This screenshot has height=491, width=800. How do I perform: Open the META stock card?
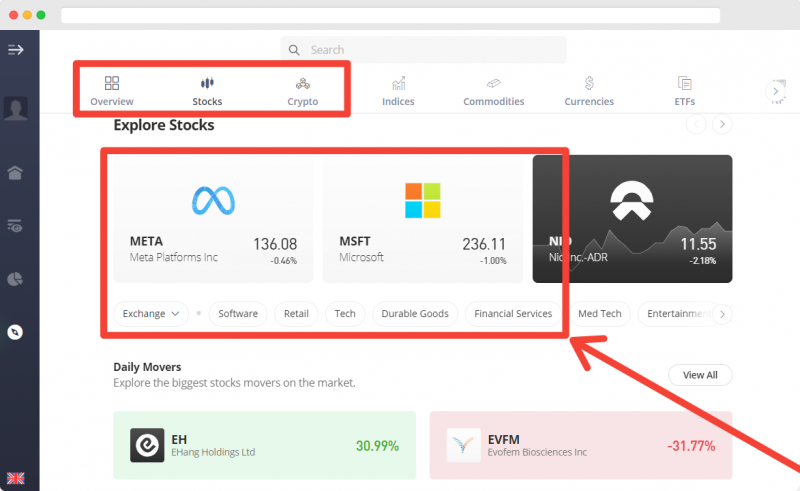(x=213, y=219)
